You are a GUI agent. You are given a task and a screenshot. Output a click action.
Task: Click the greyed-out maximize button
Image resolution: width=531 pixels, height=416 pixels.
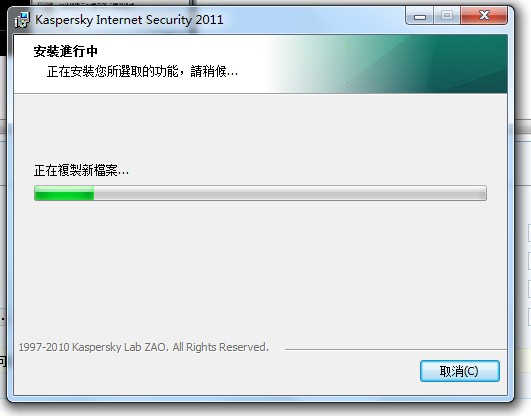coord(447,16)
